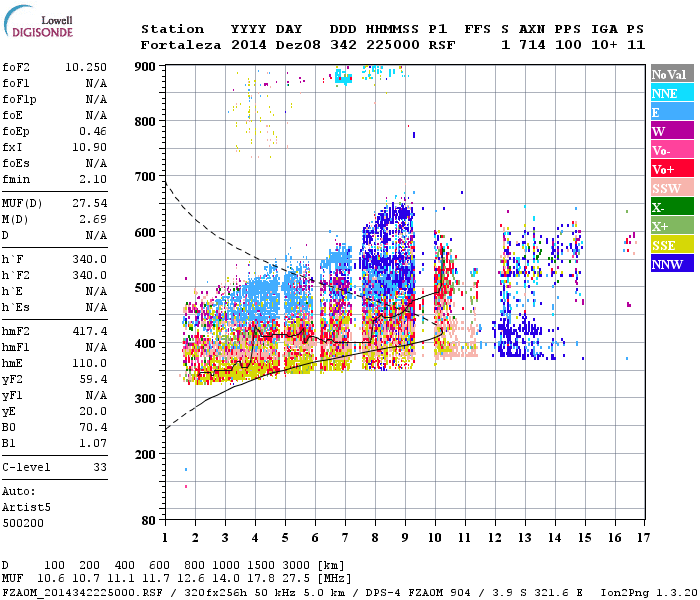The image size is (700, 600).
Task: Click the C-level value 33
Action: click(x=100, y=467)
